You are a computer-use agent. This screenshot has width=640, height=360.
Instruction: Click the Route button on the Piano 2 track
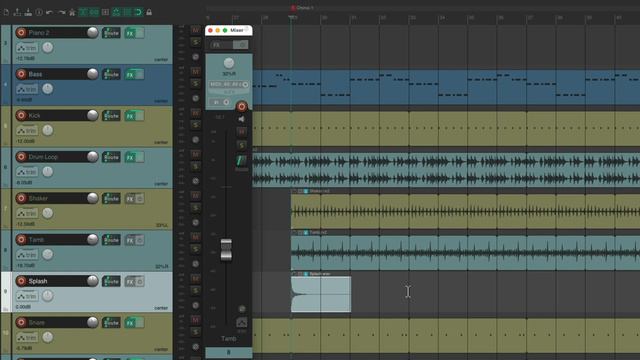111,33
